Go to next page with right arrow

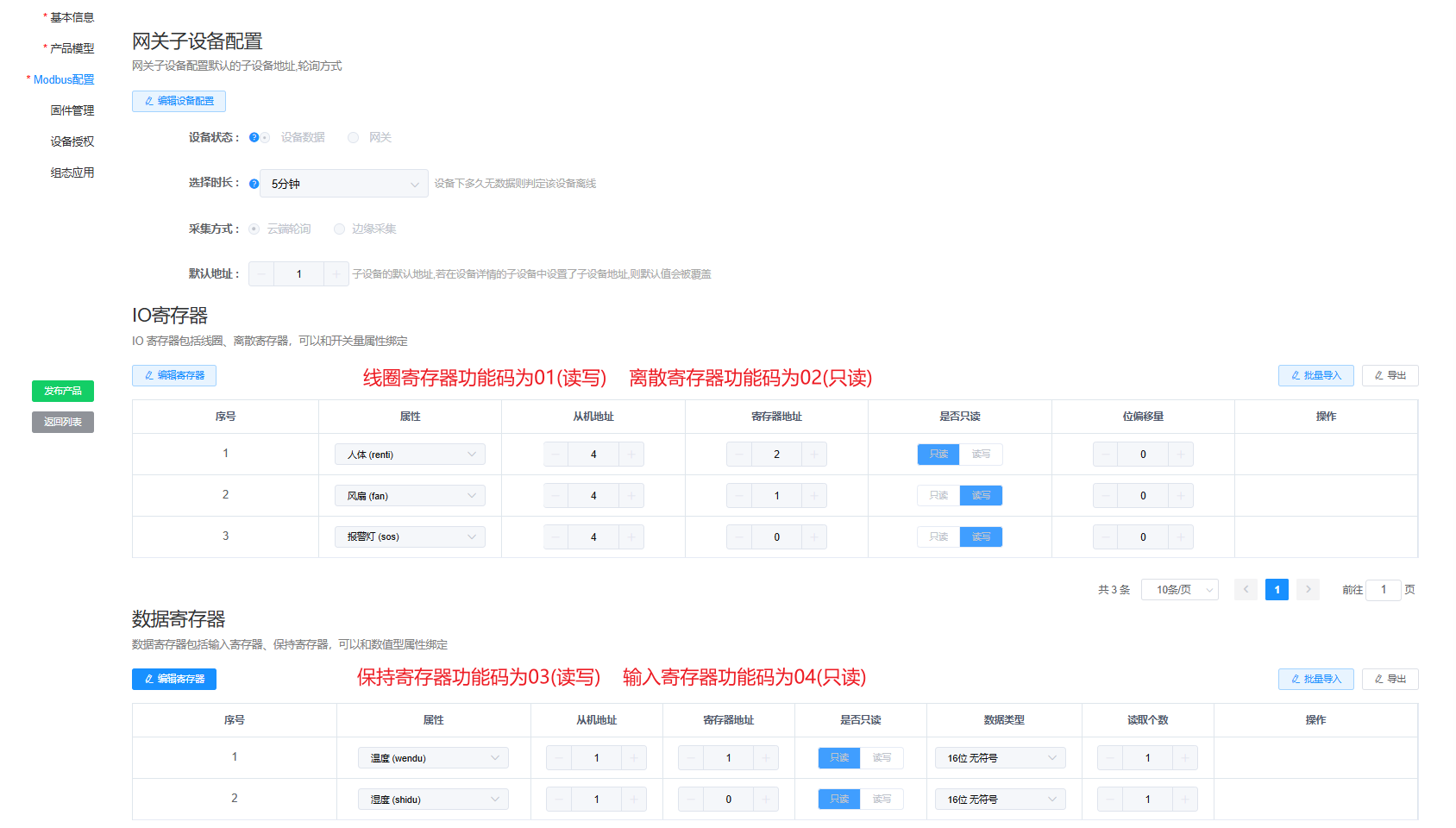[1308, 590]
